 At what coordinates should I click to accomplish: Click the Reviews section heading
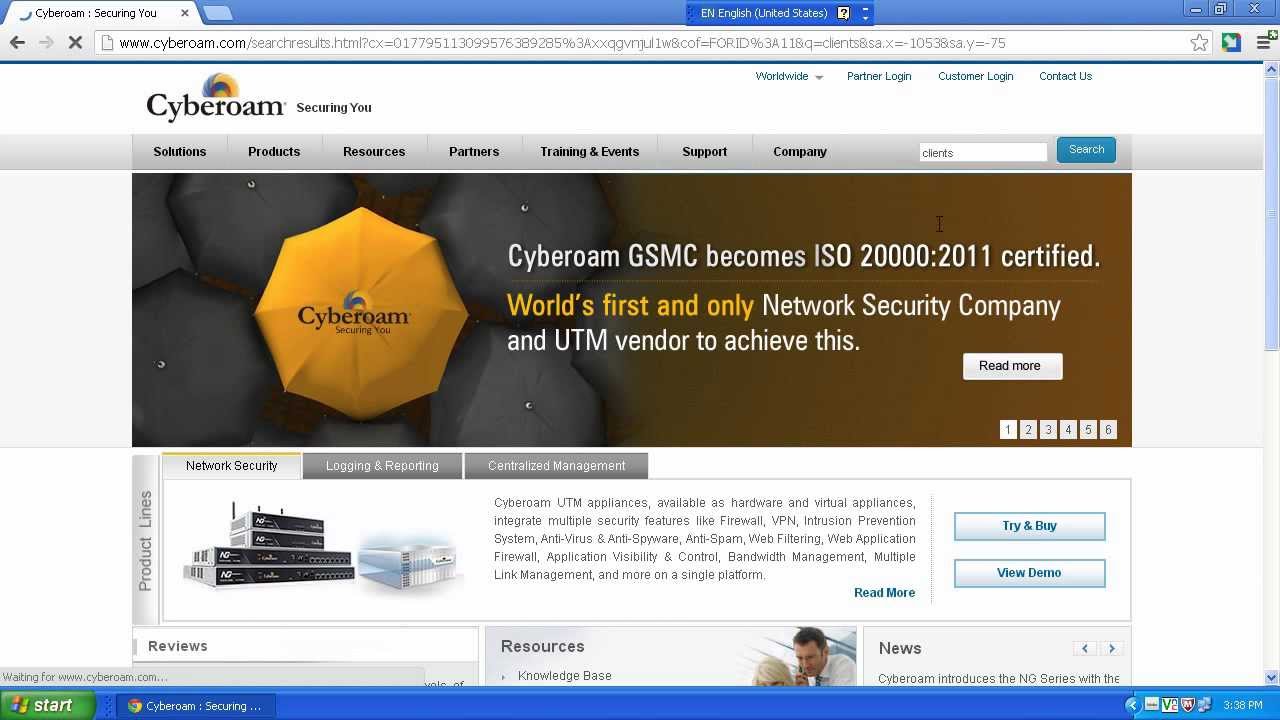click(178, 646)
